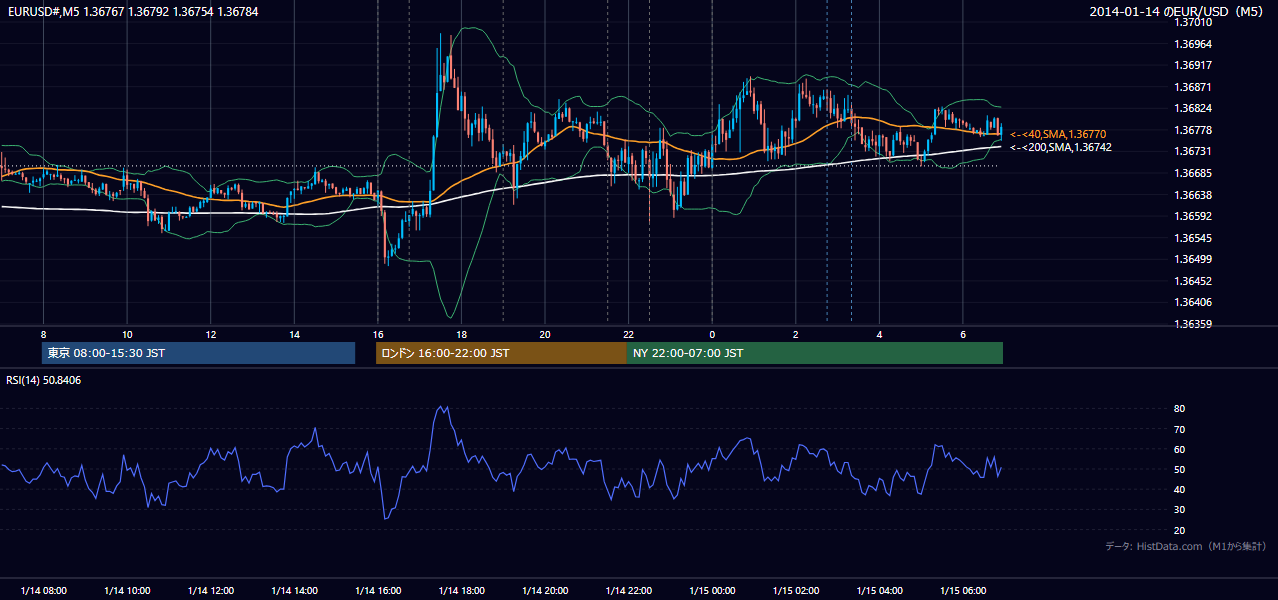Image resolution: width=1278 pixels, height=600 pixels.
Task: Click the NY 22:00-07:00 JST session bar
Action: (x=815, y=353)
